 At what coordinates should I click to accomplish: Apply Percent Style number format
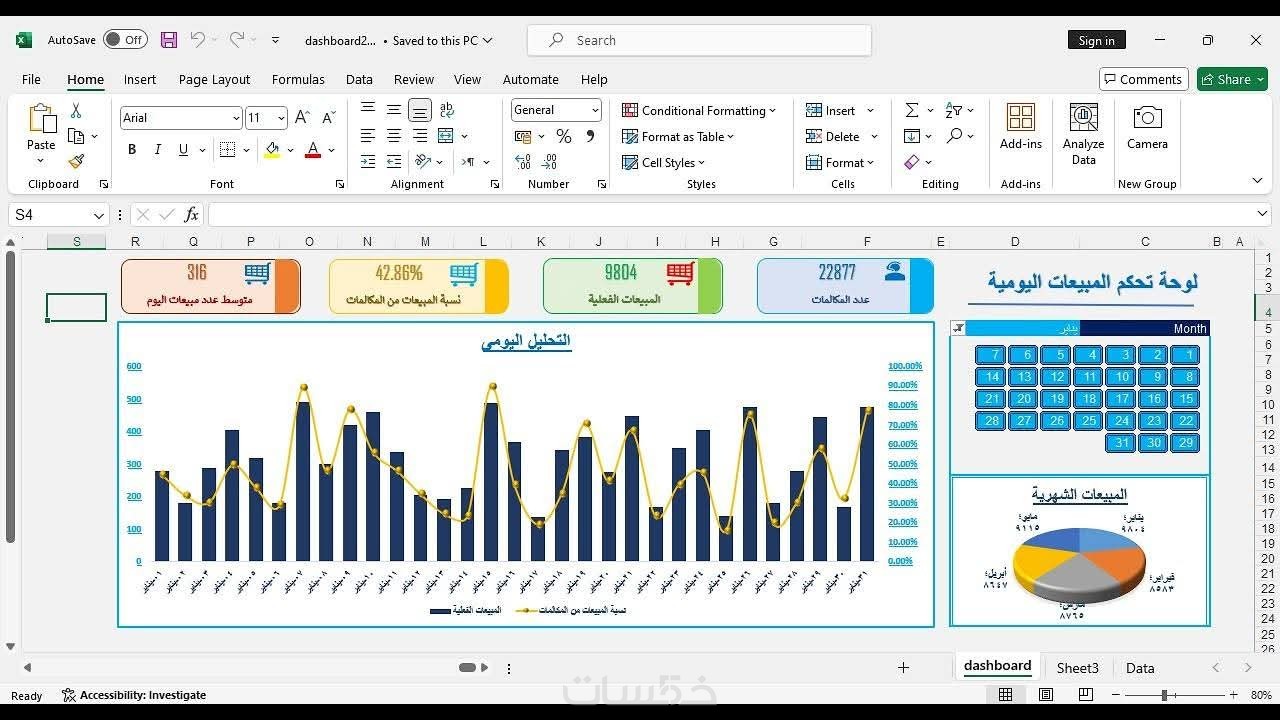pyautogui.click(x=564, y=136)
